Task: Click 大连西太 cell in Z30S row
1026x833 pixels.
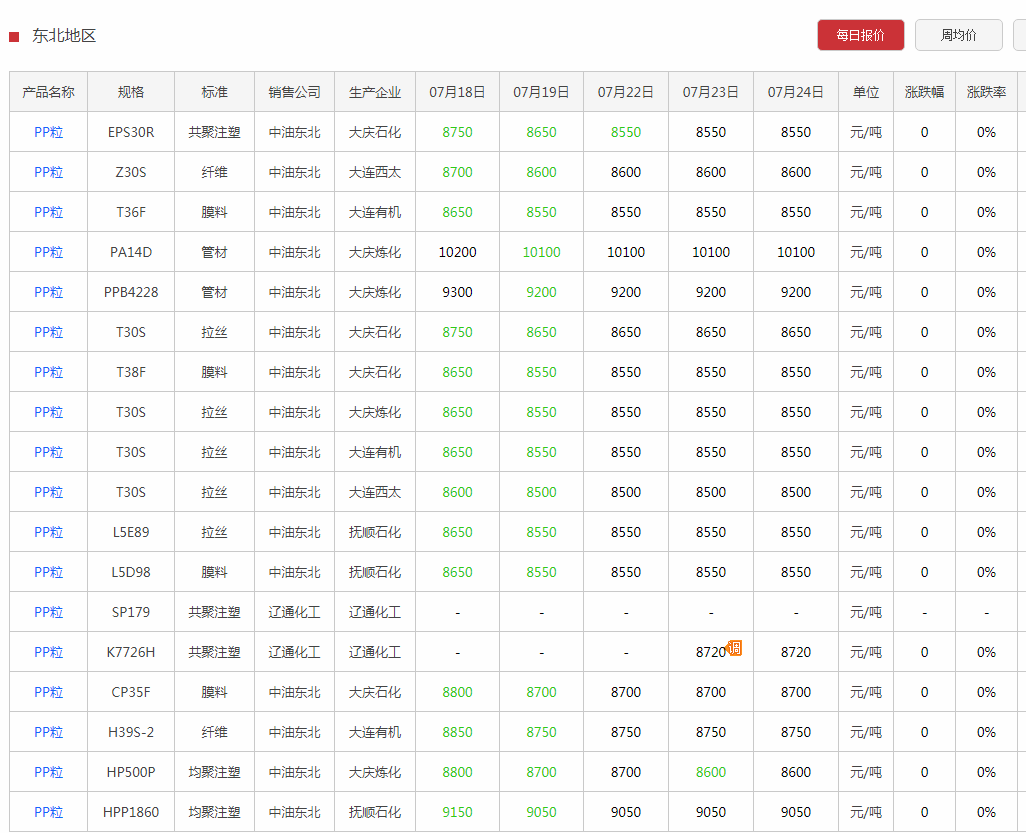Action: click(375, 172)
